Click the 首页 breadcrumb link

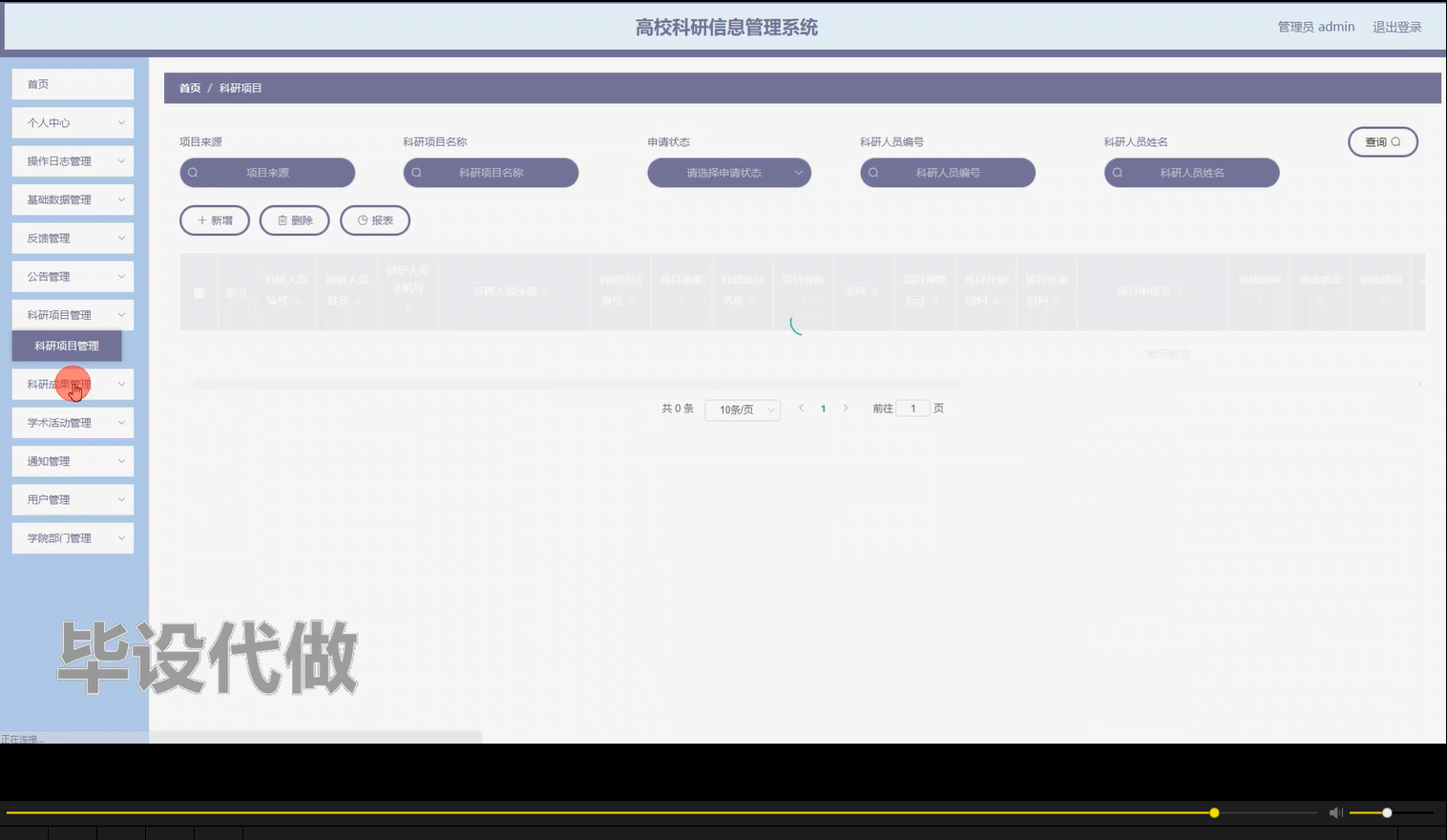188,87
